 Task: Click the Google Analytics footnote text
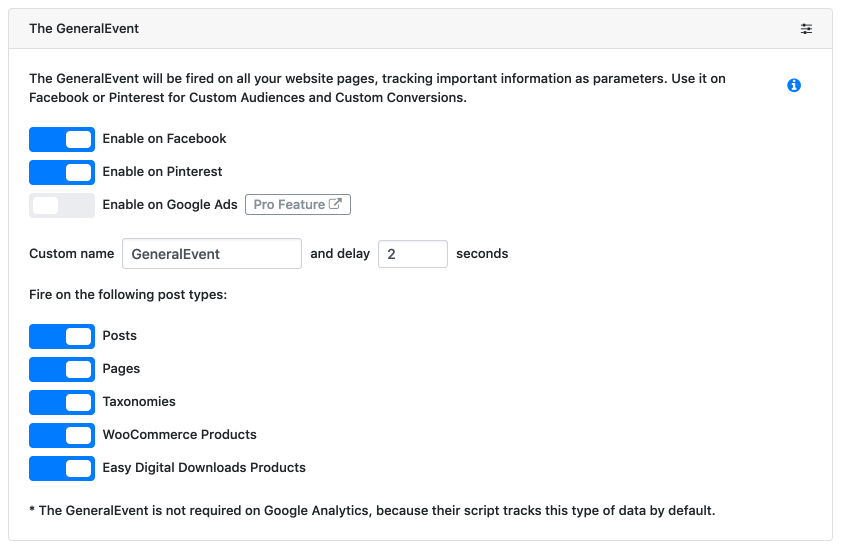[372, 511]
